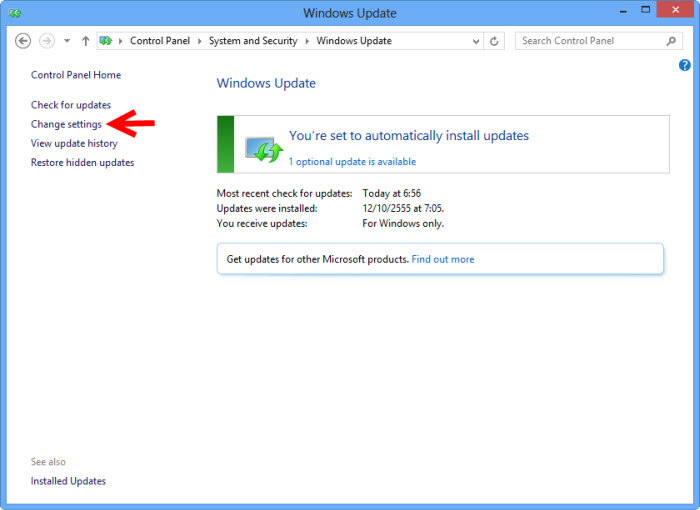Click the Windows Update icon in the address bar
Image resolution: width=700 pixels, height=510 pixels.
tap(106, 41)
